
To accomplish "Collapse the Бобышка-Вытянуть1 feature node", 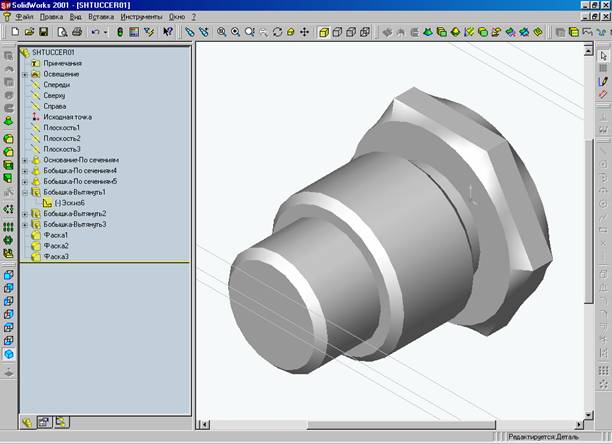I will click(24, 191).
